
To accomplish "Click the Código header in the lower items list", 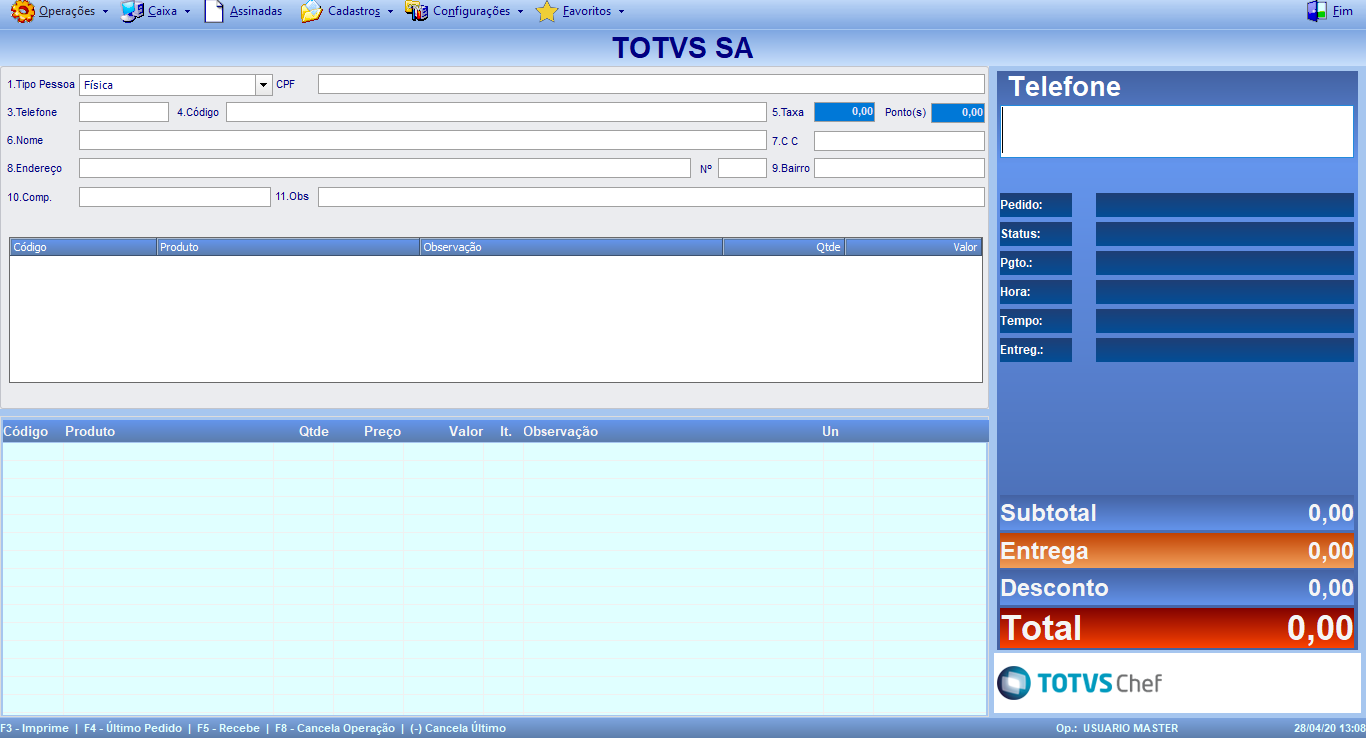I will pos(26,431).
